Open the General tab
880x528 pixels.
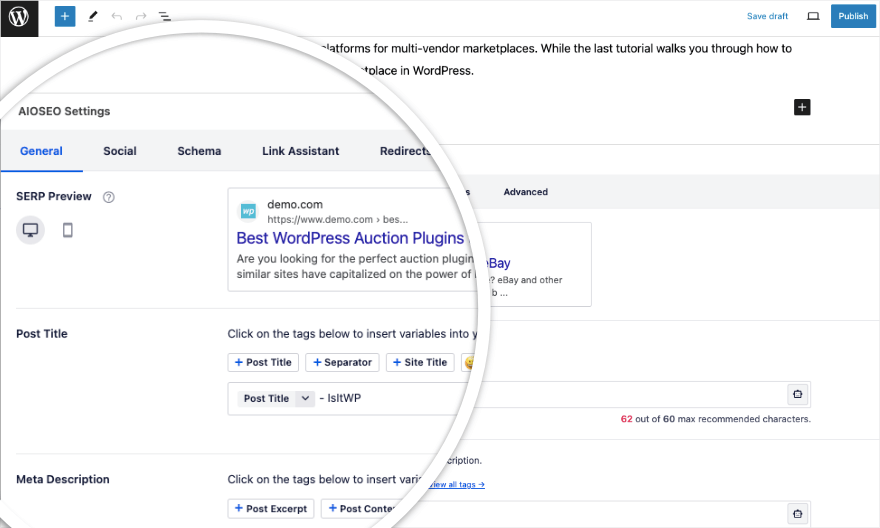(41, 151)
